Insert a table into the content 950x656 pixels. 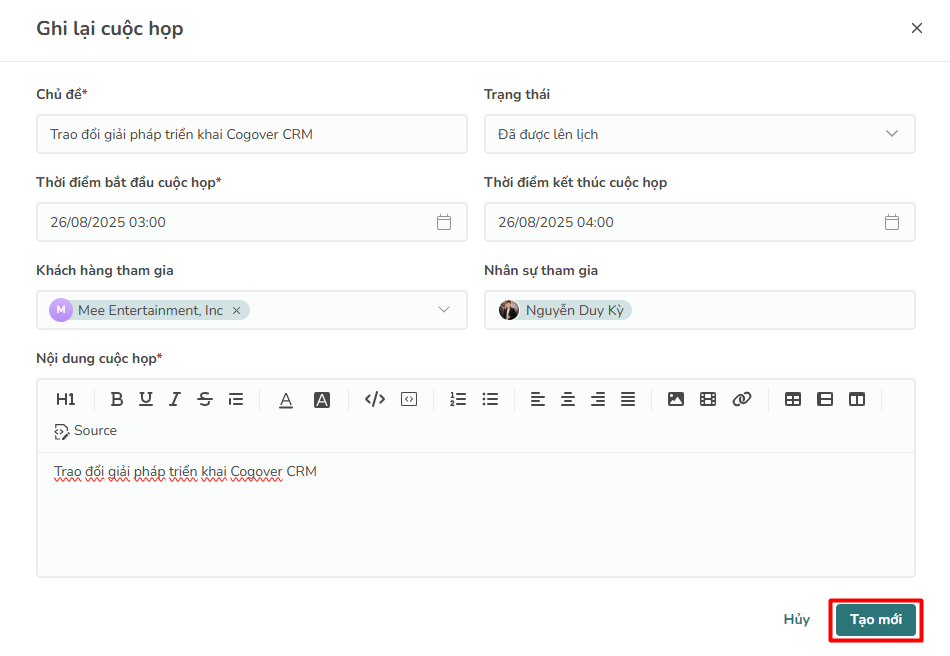793,399
